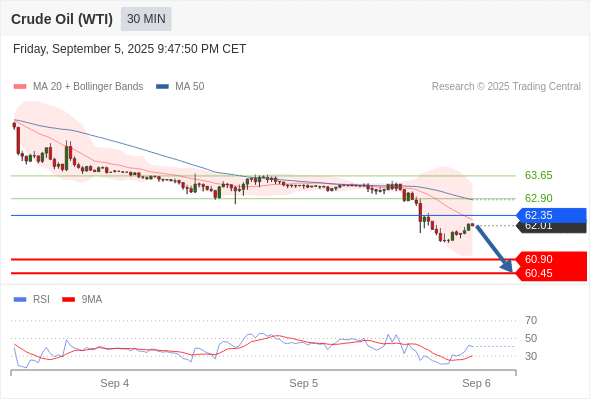Click the Research Trading Central copyright text
590x400 pixels.
pos(506,87)
